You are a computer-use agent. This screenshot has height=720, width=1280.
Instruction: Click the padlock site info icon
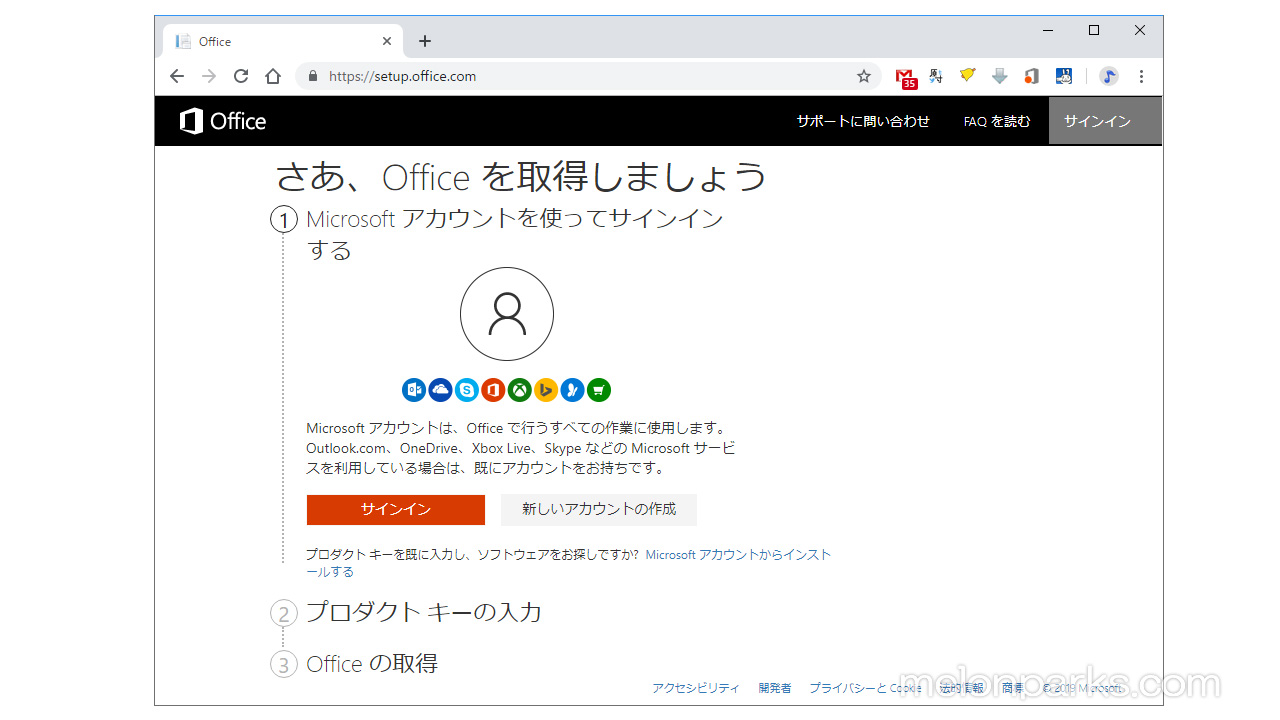[313, 76]
